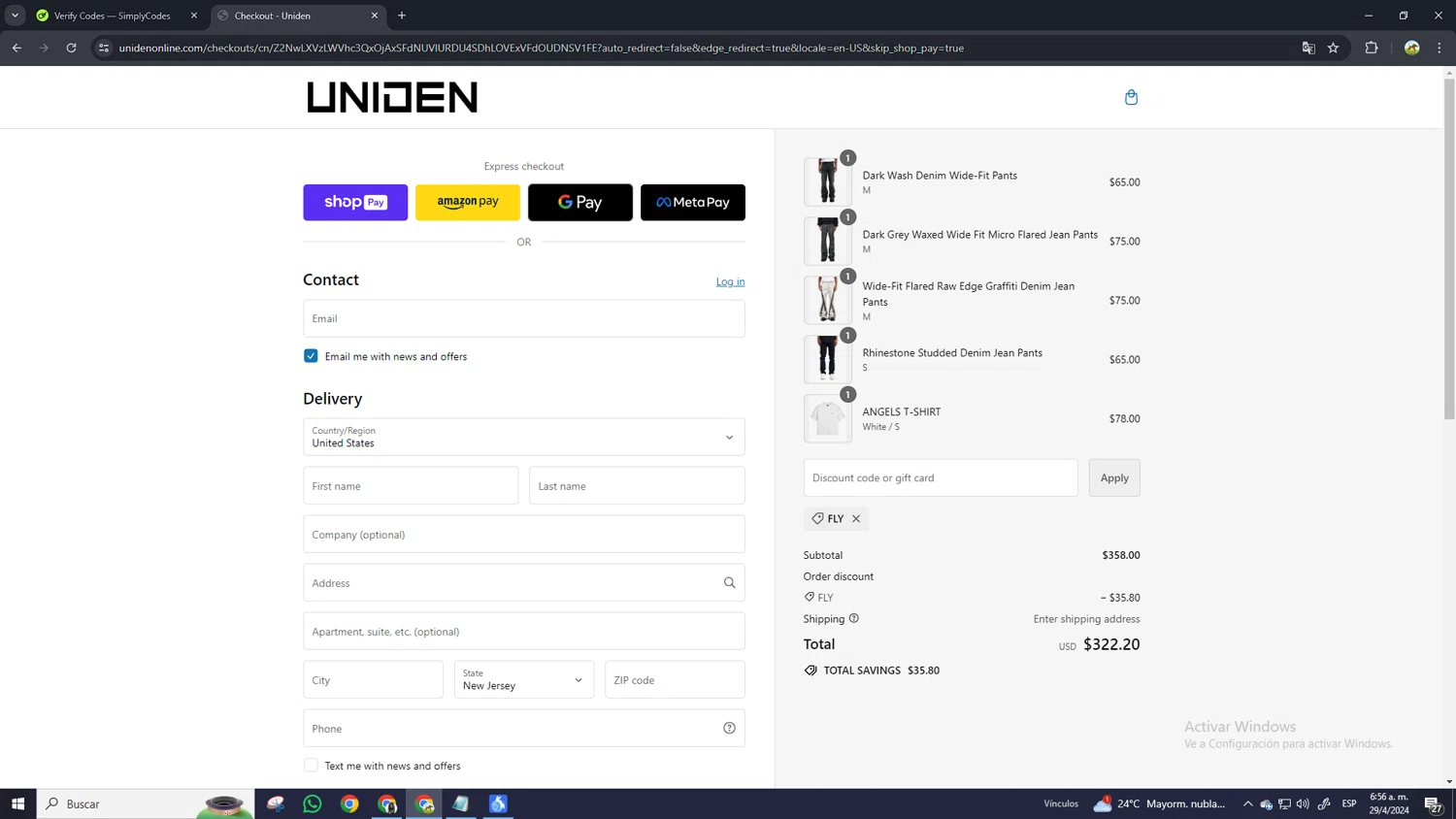1456x819 pixels.
Task: Select Google Pay express checkout
Action: [580, 203]
